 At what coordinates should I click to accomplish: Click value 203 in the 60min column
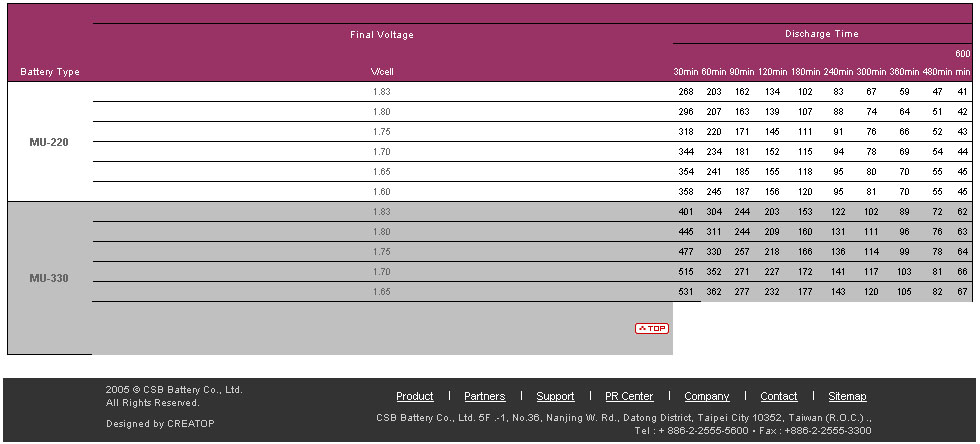pyautogui.click(x=714, y=92)
